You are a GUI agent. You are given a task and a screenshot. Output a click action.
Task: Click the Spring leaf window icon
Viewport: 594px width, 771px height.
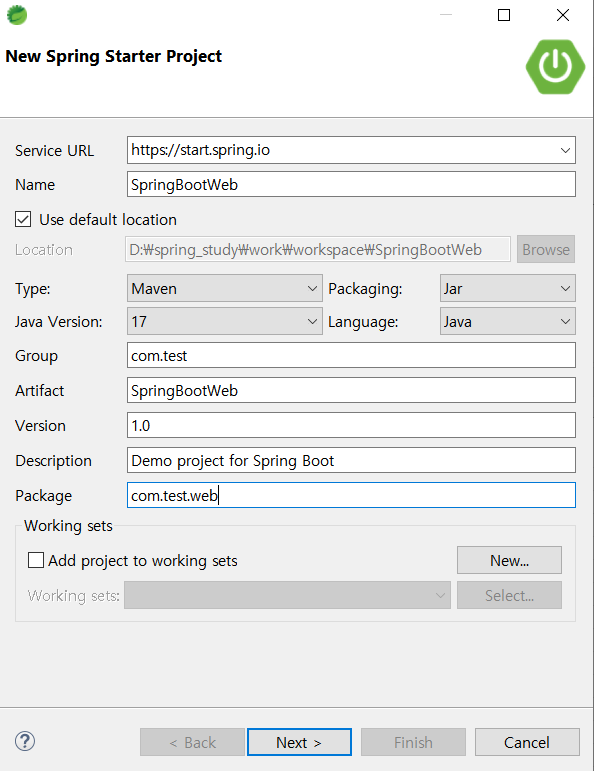pyautogui.click(x=17, y=15)
